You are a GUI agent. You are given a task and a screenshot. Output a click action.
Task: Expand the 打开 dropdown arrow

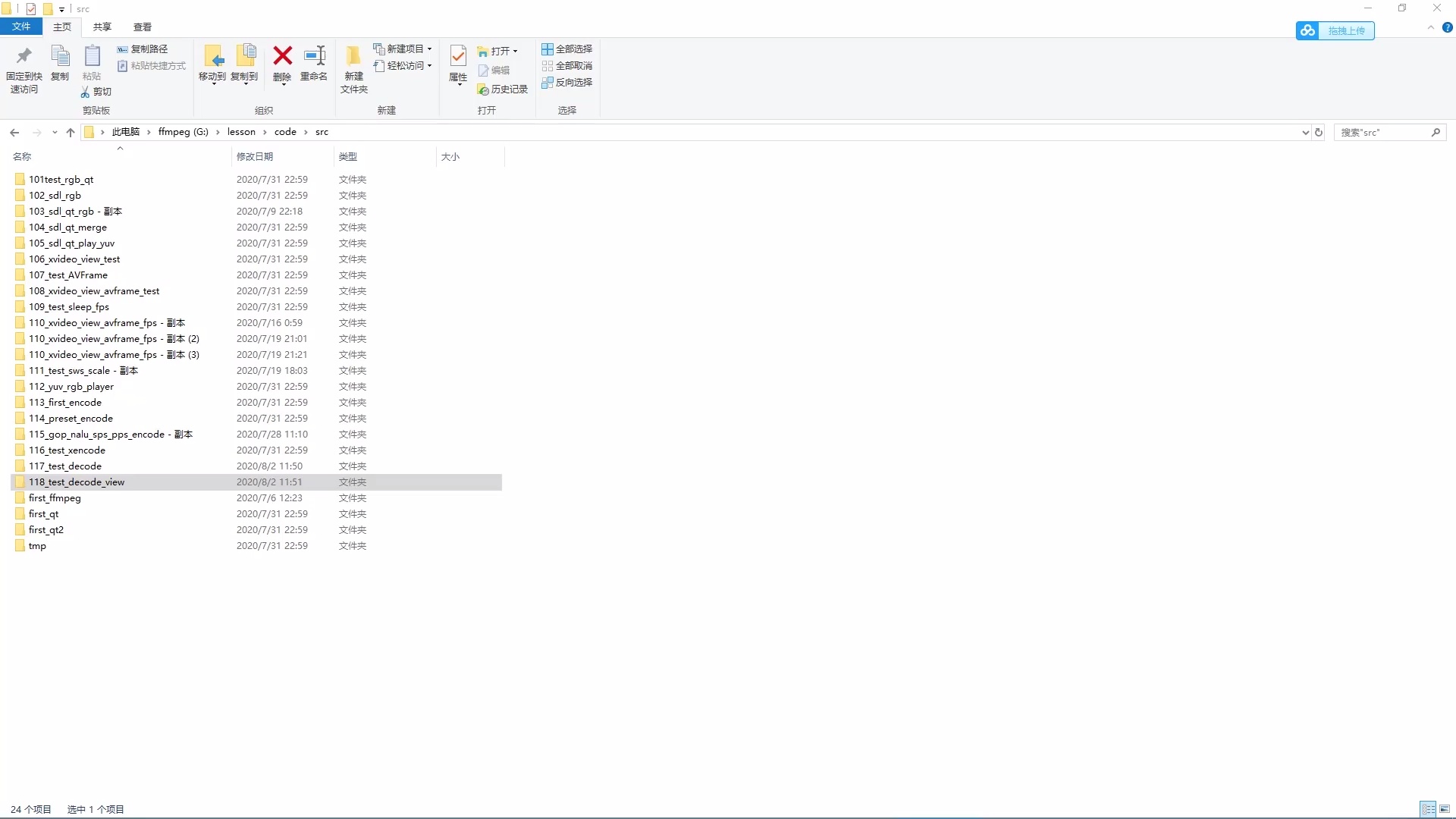click(514, 50)
